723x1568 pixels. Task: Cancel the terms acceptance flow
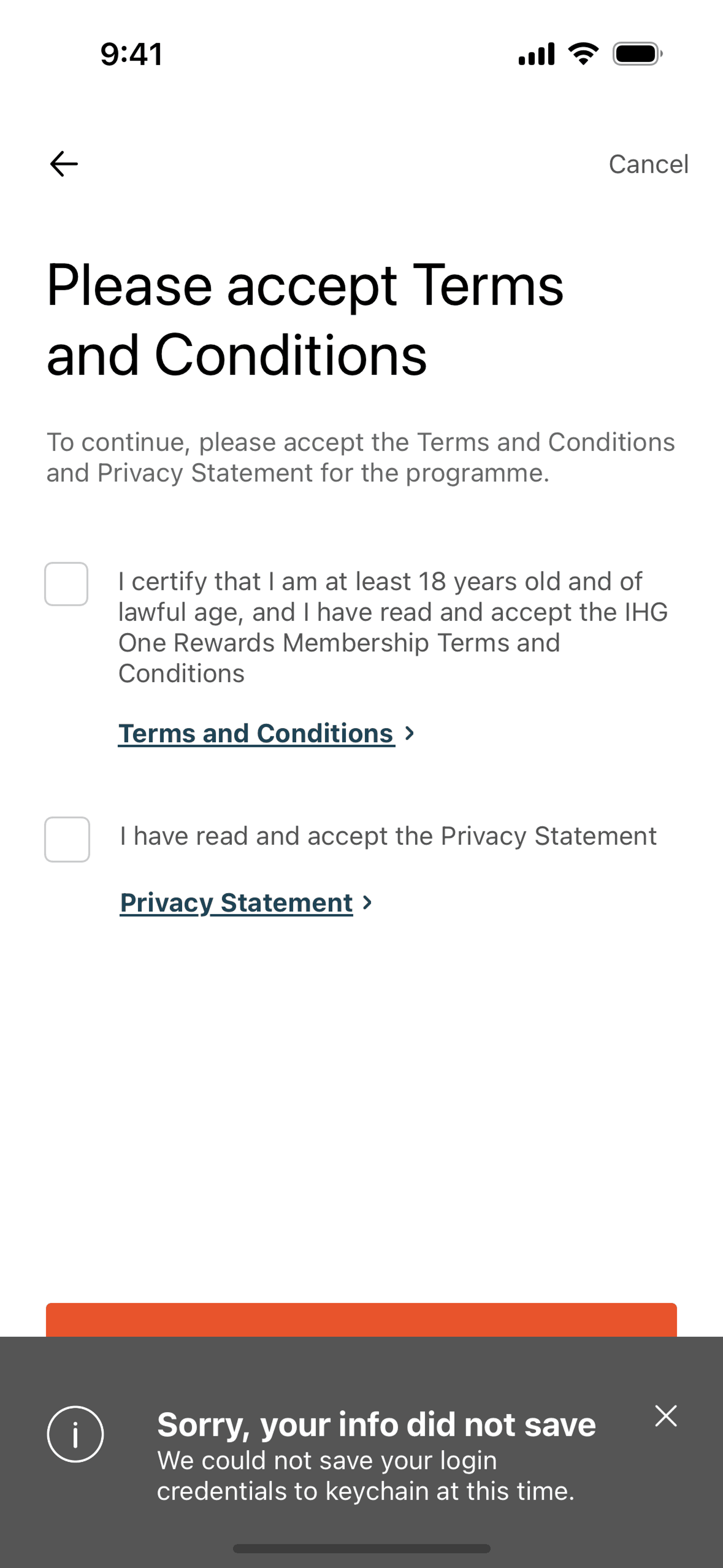[649, 164]
